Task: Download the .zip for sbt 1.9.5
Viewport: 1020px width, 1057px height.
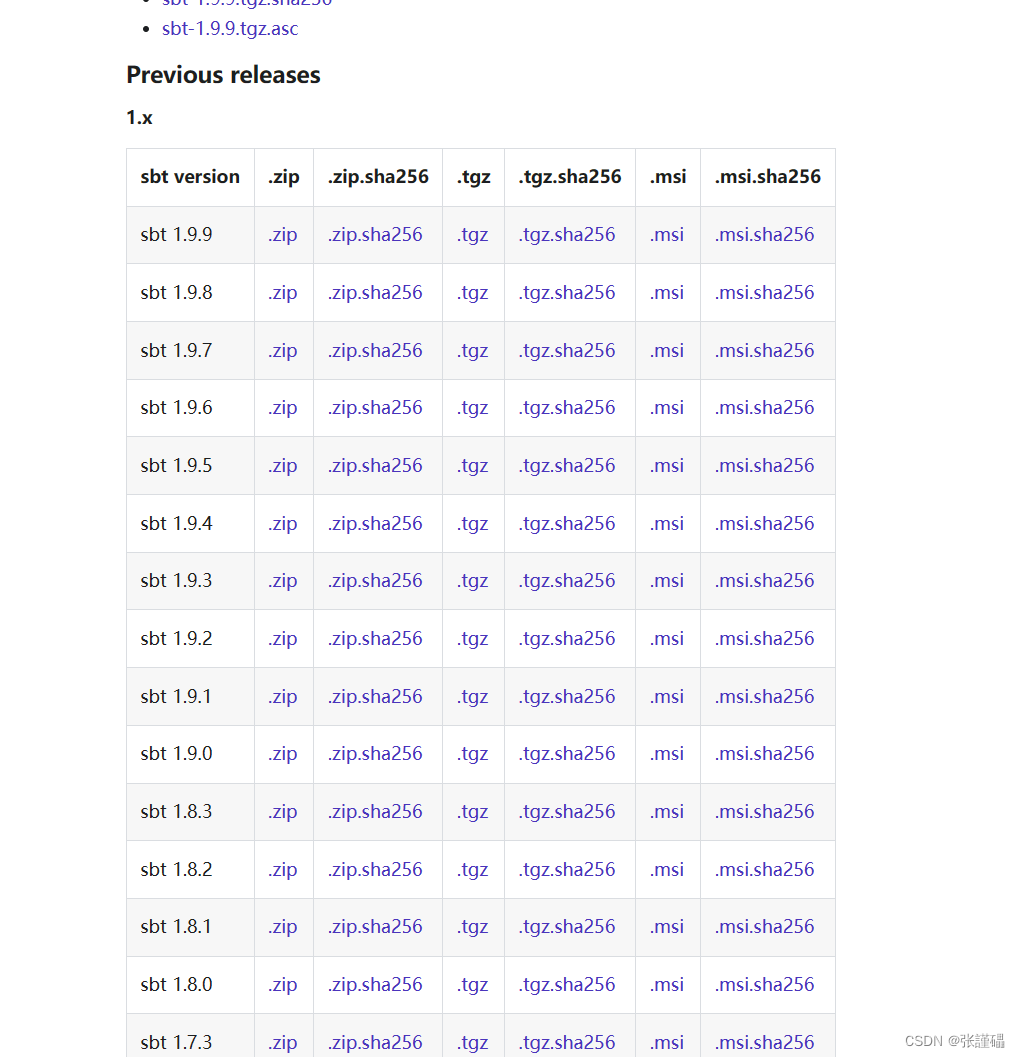Action: 283,466
